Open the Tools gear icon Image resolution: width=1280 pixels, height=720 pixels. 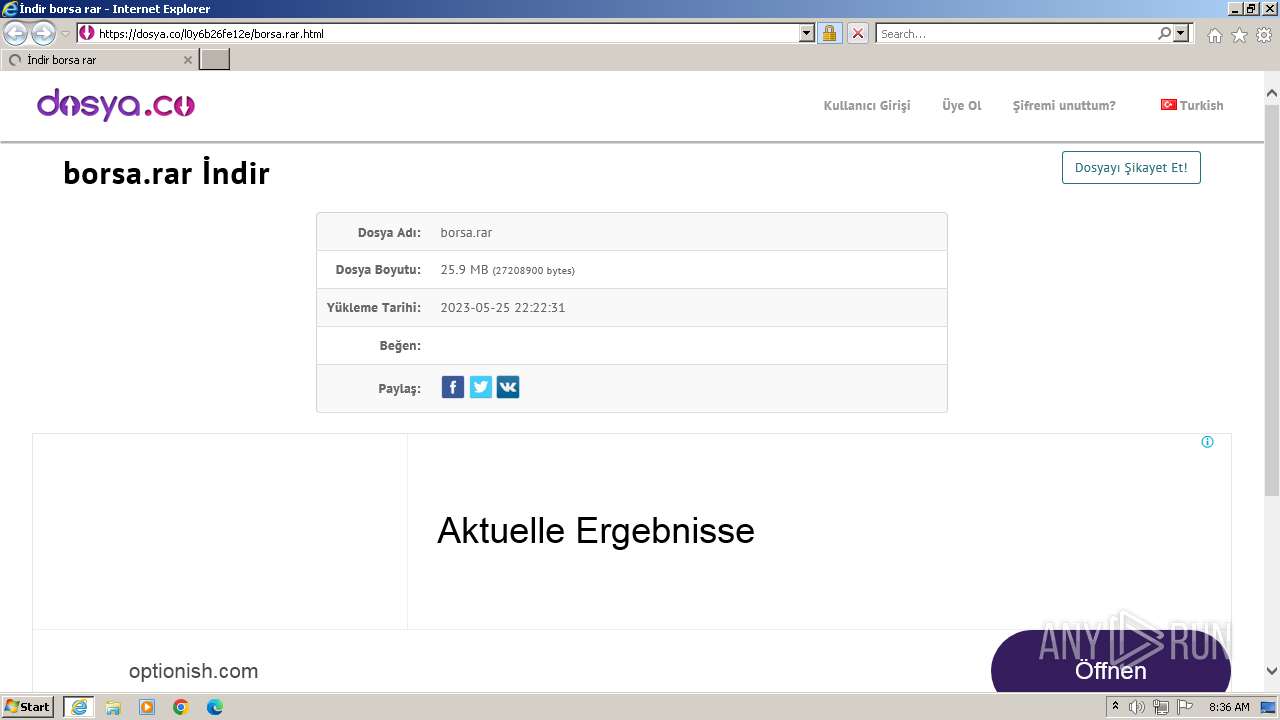click(1264, 35)
